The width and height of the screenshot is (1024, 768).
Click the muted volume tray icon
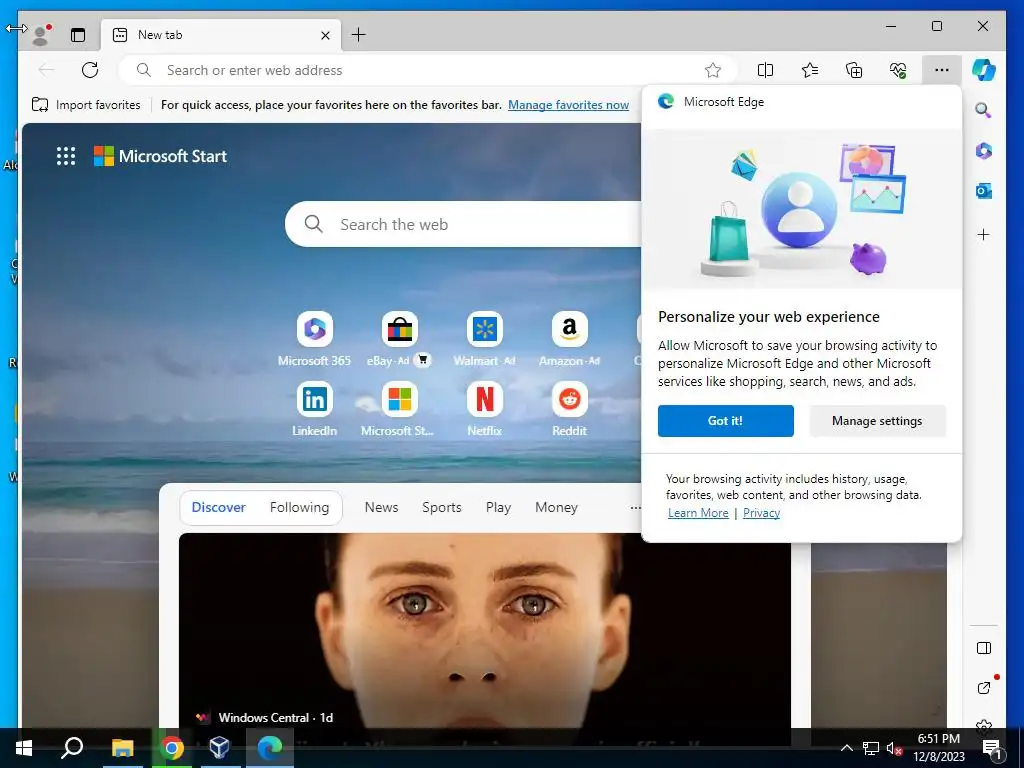coord(895,748)
